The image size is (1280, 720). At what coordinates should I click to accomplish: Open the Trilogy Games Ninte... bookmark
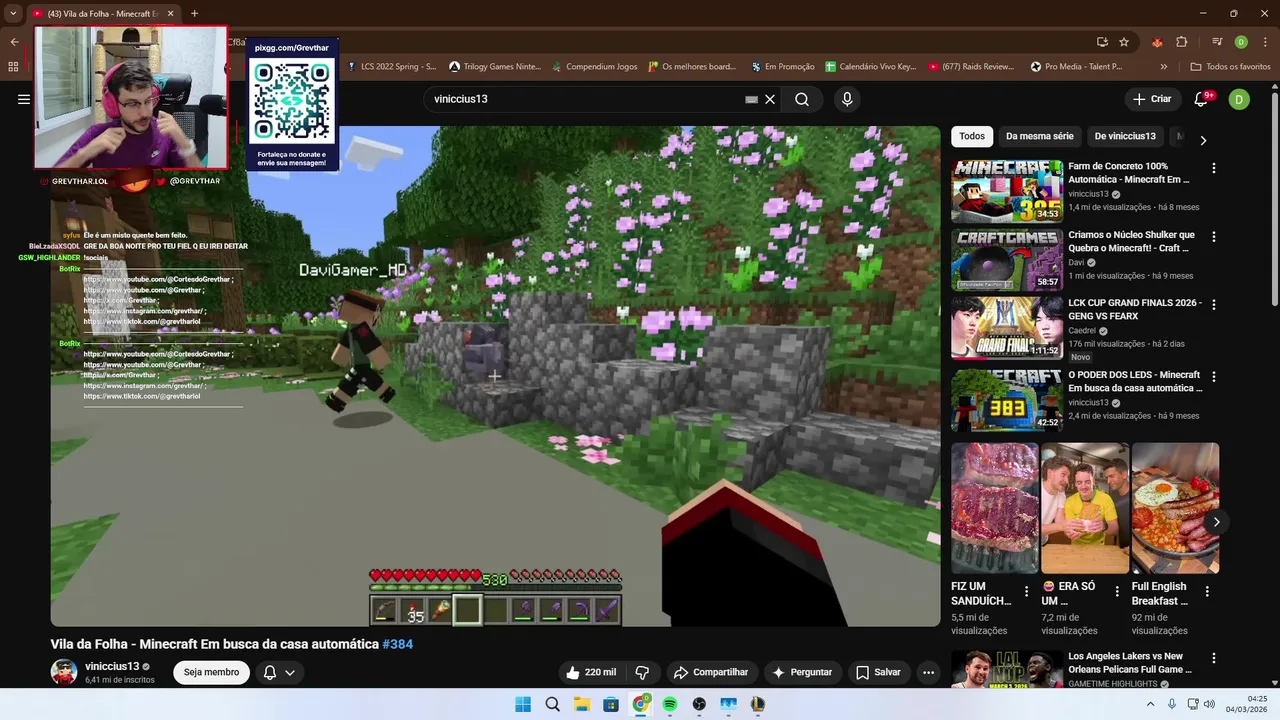point(495,67)
